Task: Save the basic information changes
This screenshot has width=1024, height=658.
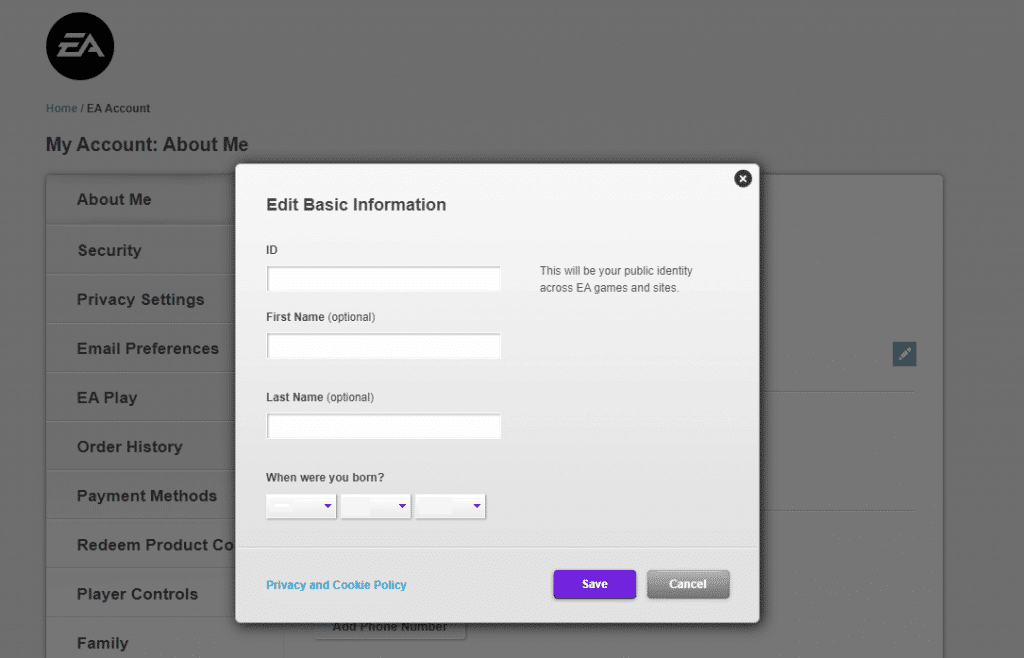Action: tap(594, 584)
